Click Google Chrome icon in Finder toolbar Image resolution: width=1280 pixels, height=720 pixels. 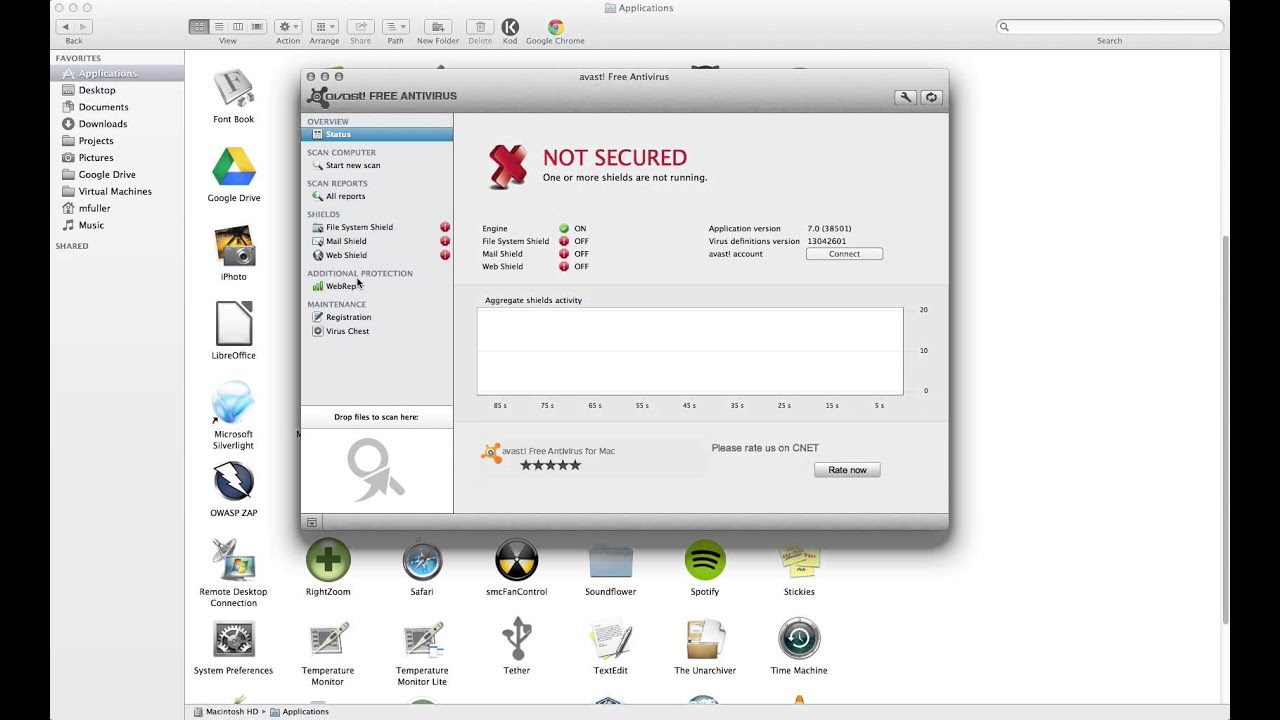tap(555, 27)
